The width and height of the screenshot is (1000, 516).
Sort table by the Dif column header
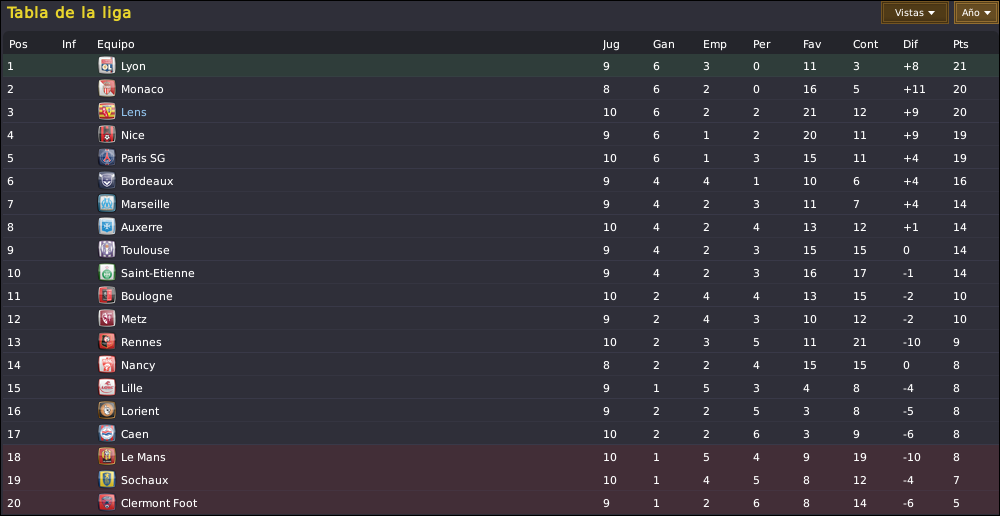point(910,44)
